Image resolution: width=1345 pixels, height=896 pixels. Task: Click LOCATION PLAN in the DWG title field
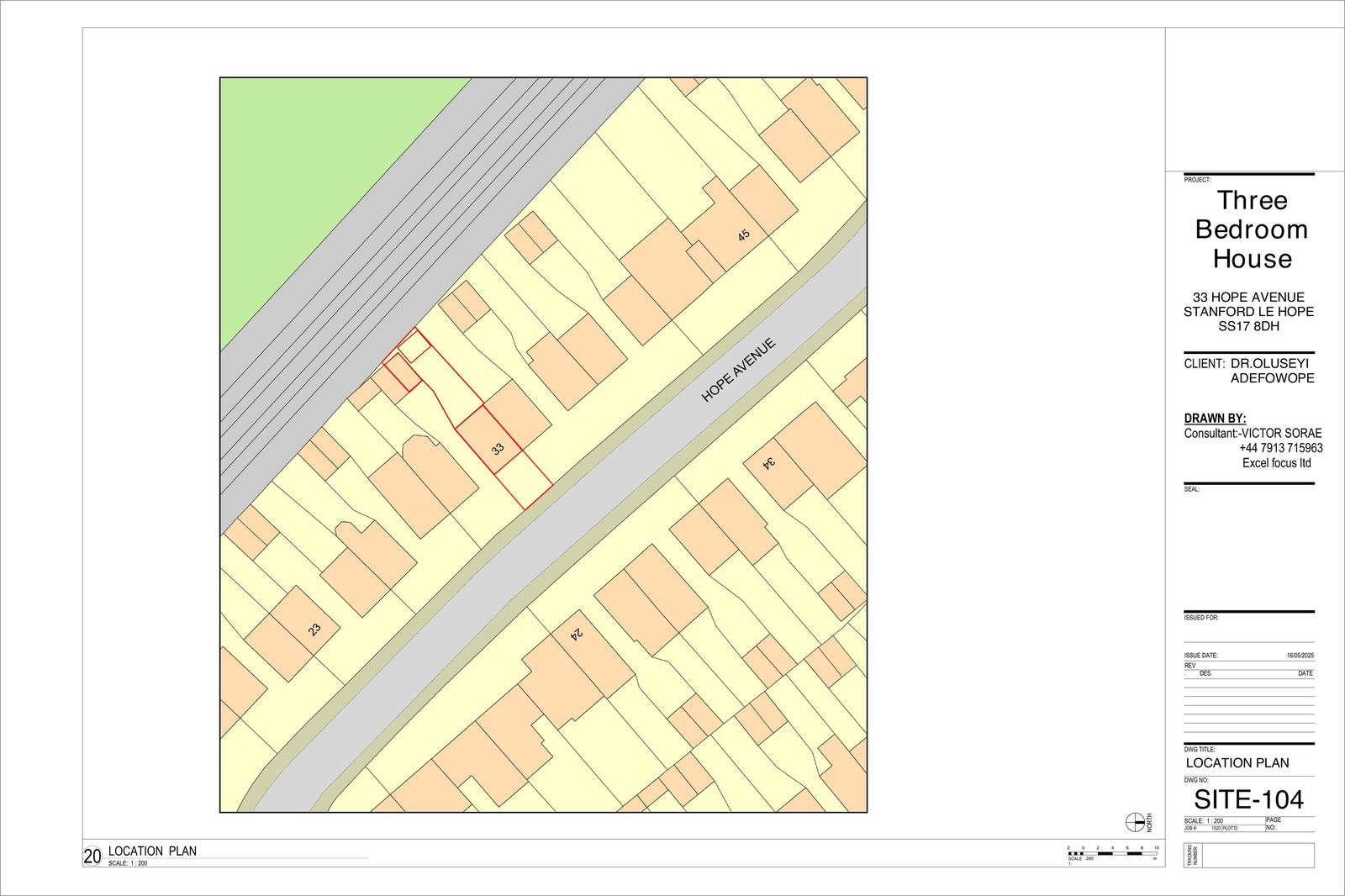(x=1237, y=763)
